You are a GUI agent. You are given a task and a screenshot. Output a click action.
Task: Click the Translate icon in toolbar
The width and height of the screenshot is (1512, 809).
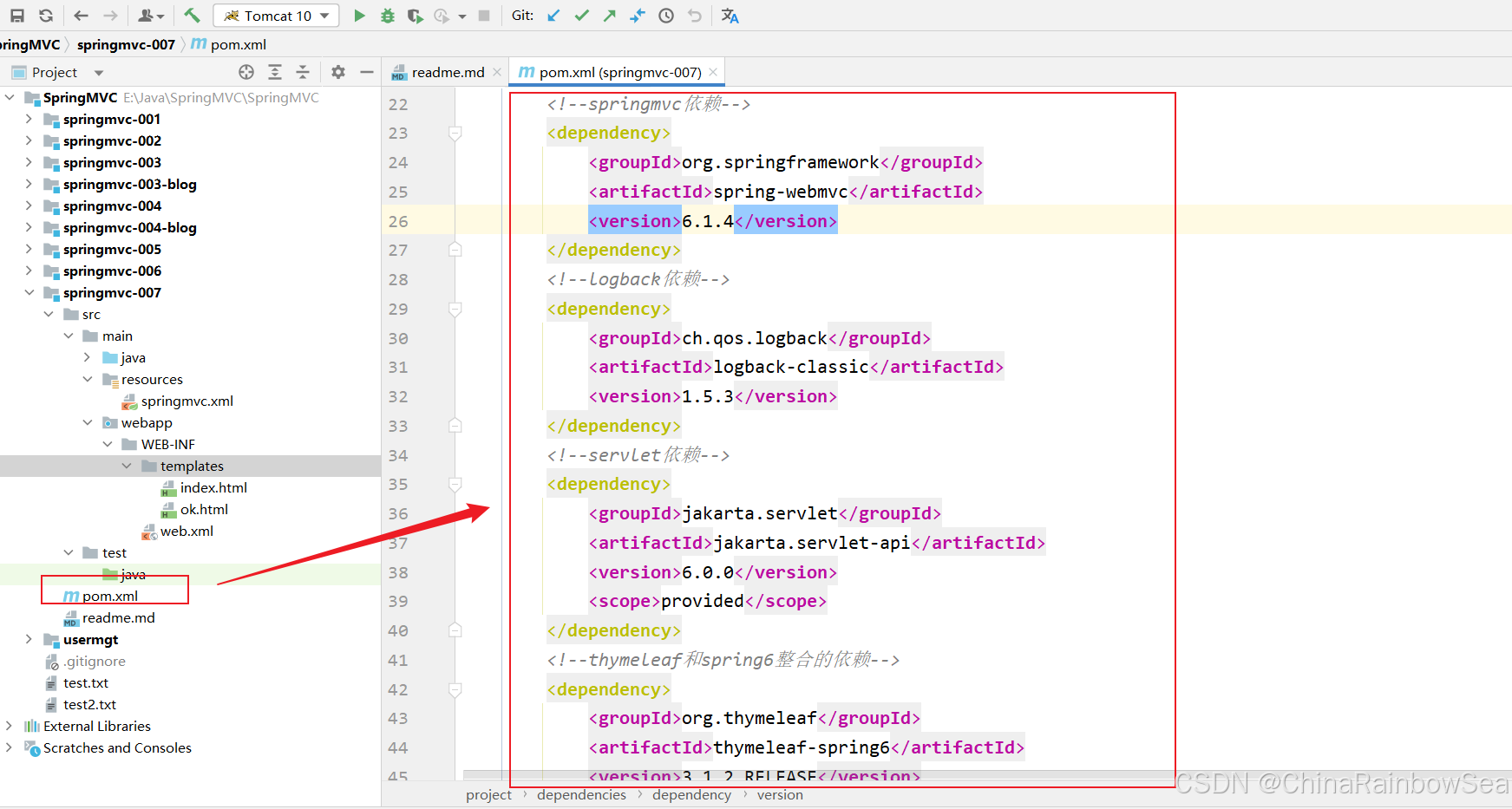coord(730,16)
